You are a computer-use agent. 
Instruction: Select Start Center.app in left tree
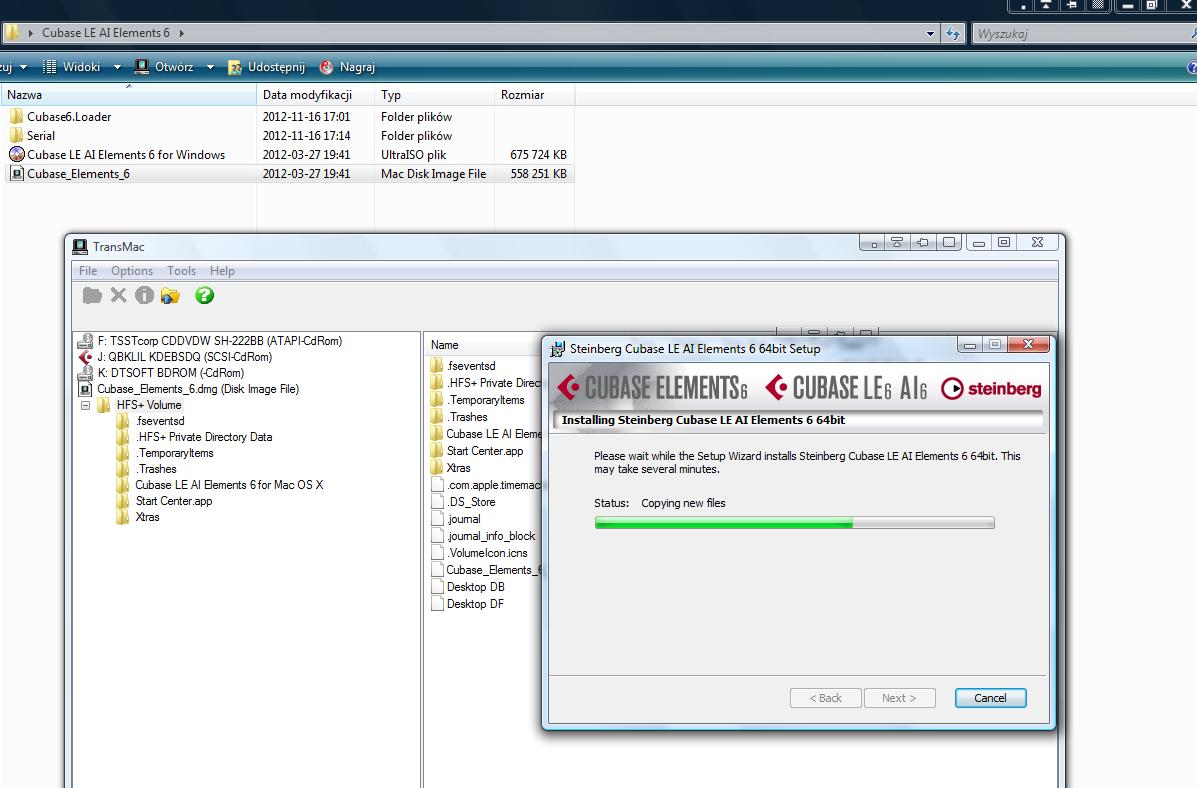click(x=174, y=501)
